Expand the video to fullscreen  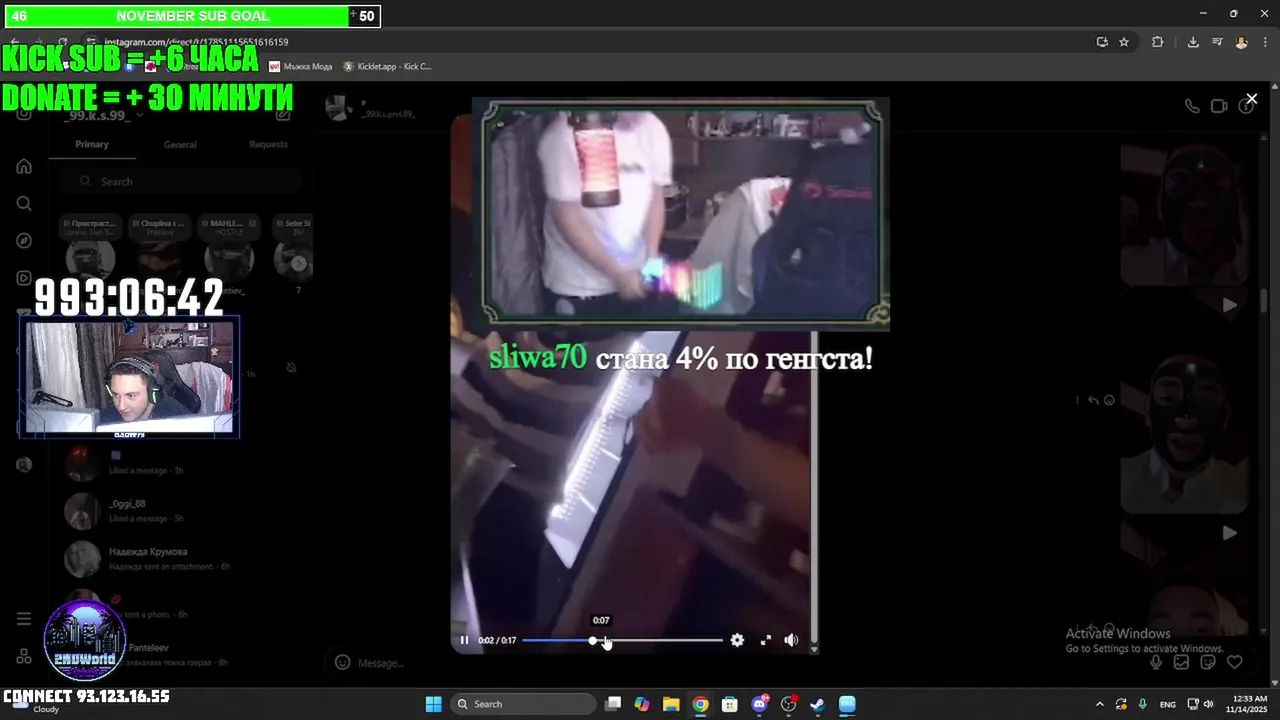(766, 640)
